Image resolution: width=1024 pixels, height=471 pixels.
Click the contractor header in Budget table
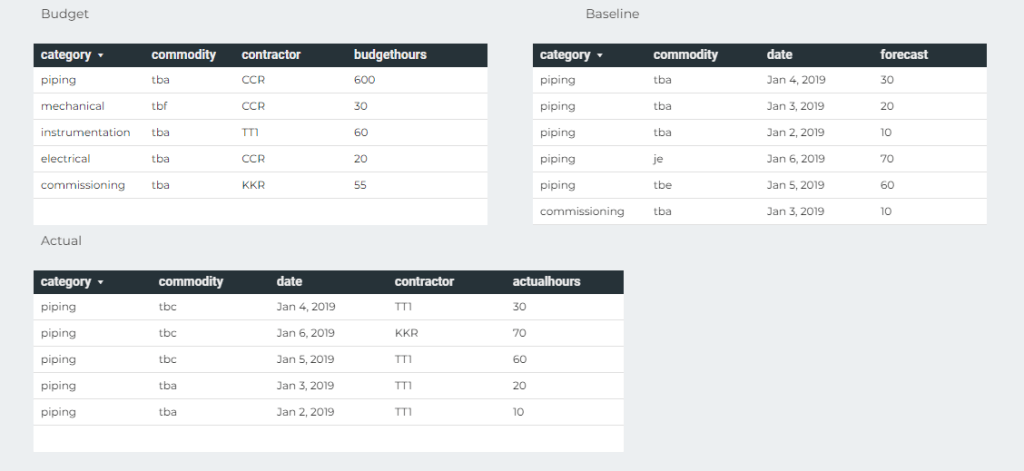point(271,55)
